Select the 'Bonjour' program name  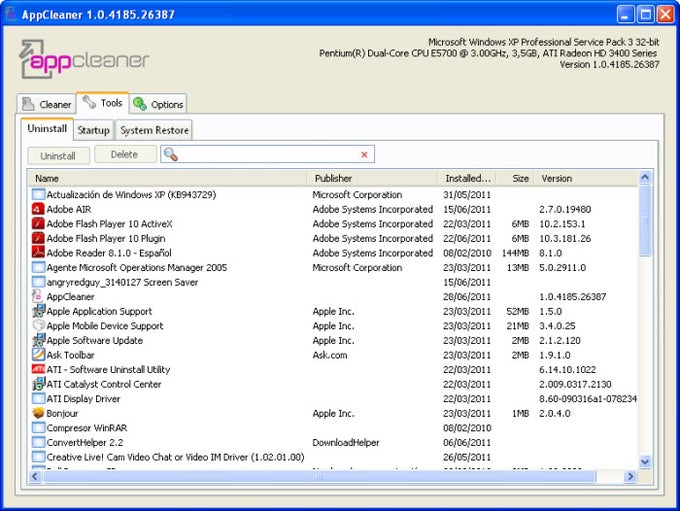(62, 413)
